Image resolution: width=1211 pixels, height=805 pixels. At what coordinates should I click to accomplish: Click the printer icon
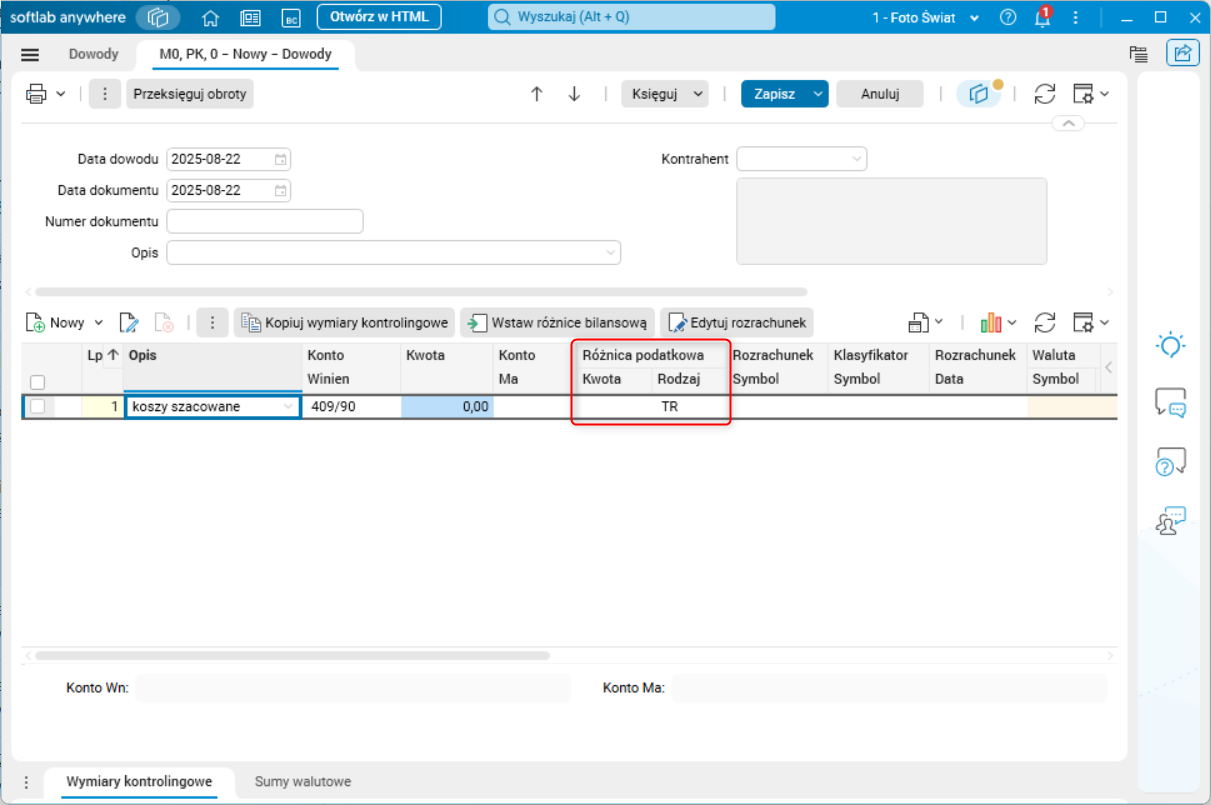pyautogui.click(x=37, y=94)
